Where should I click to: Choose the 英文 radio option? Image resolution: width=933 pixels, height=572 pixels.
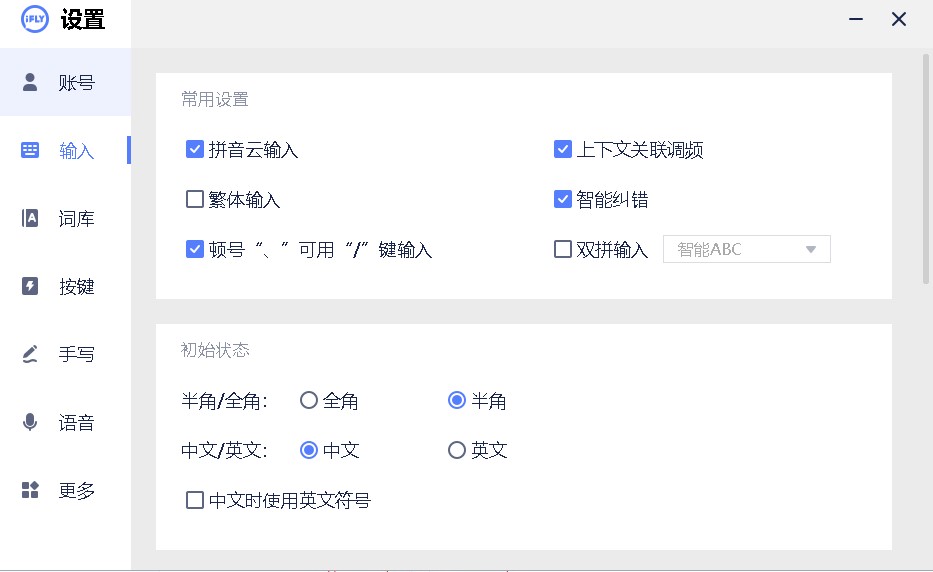click(457, 450)
